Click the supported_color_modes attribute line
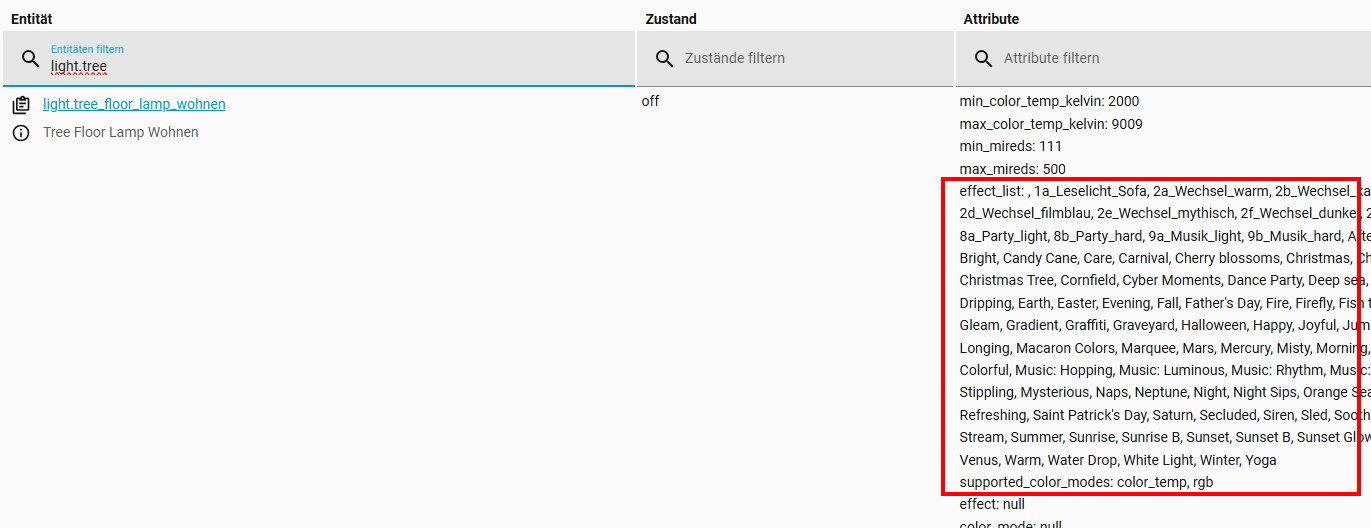Image resolution: width=1371 pixels, height=528 pixels. pos(1087,482)
